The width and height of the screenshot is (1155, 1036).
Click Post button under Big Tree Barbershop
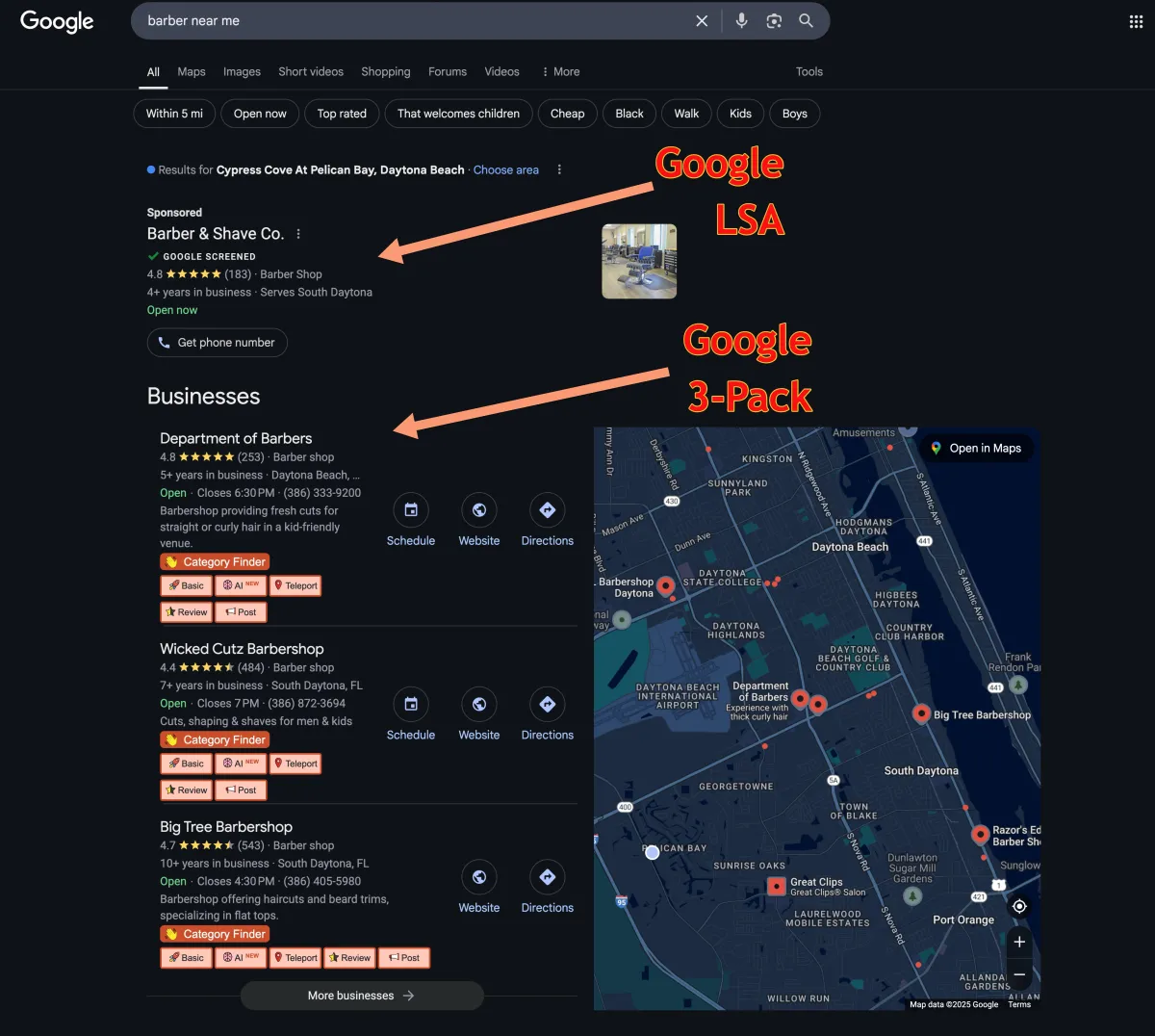404,958
